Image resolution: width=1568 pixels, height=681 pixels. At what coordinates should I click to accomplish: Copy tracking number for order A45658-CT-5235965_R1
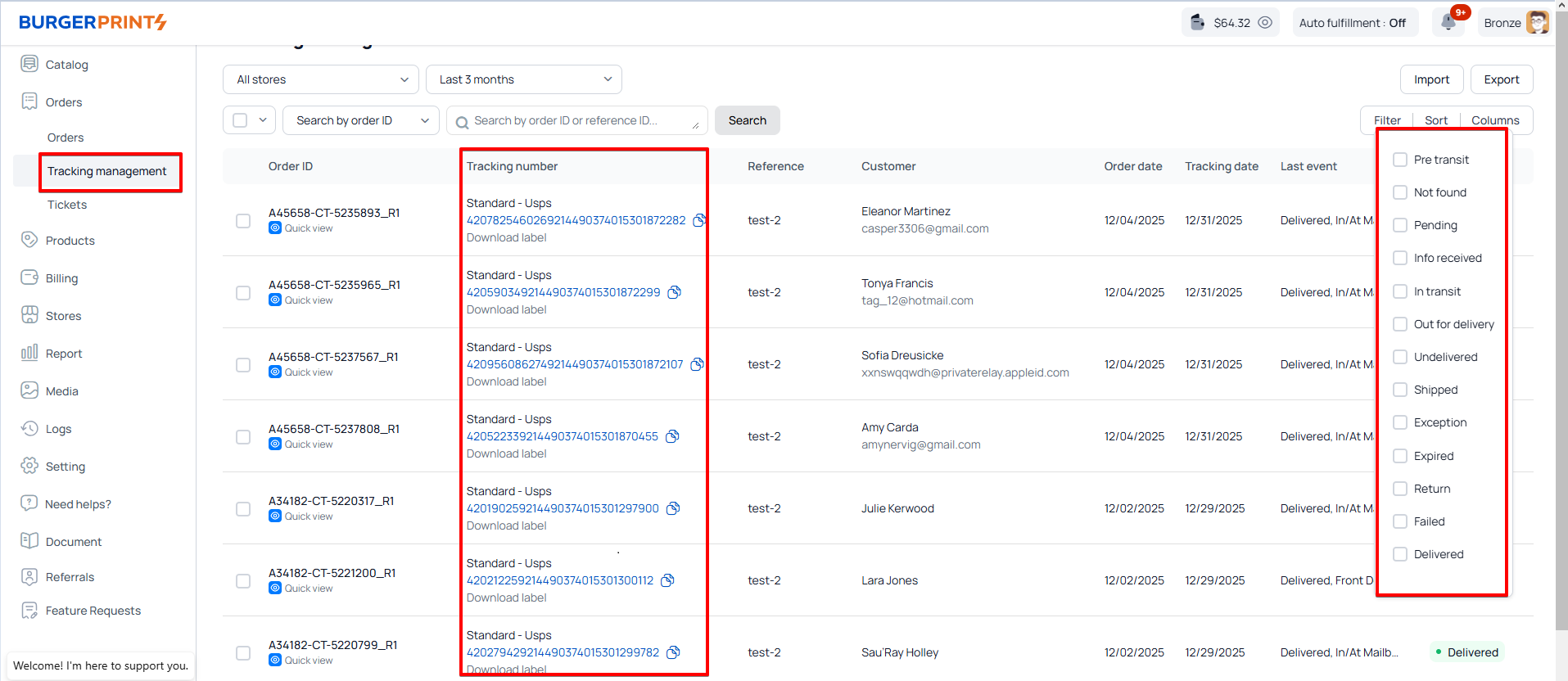tap(675, 292)
